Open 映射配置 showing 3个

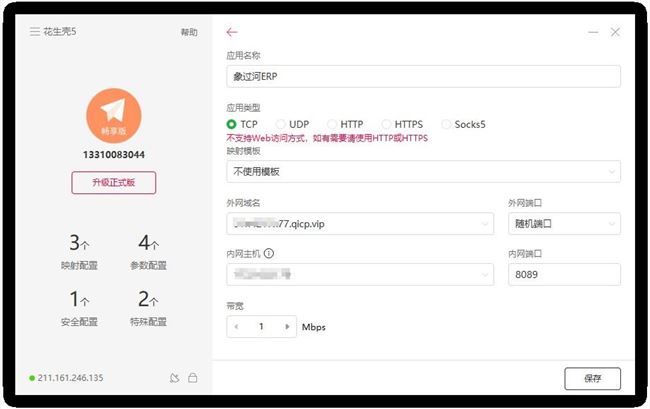[79, 252]
